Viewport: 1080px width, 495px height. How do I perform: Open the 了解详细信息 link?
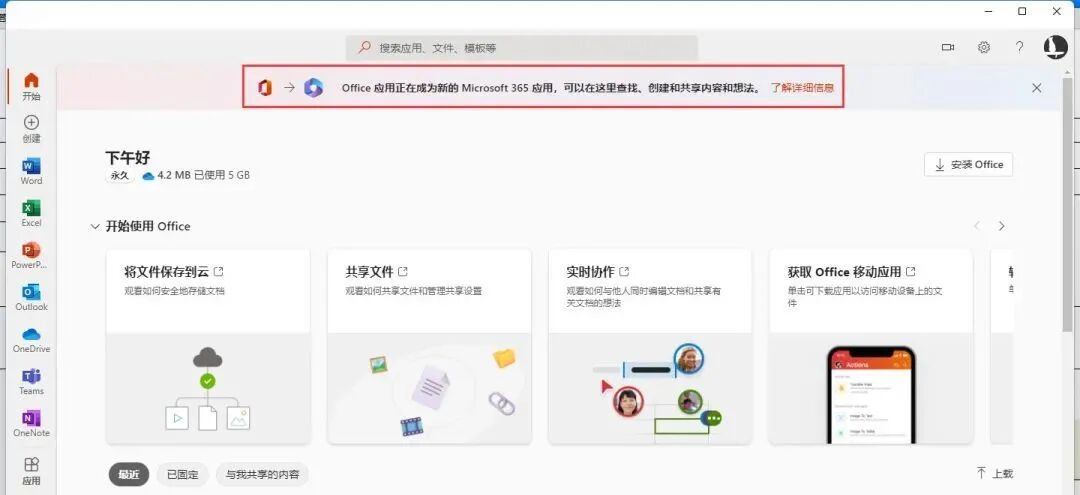click(x=802, y=88)
